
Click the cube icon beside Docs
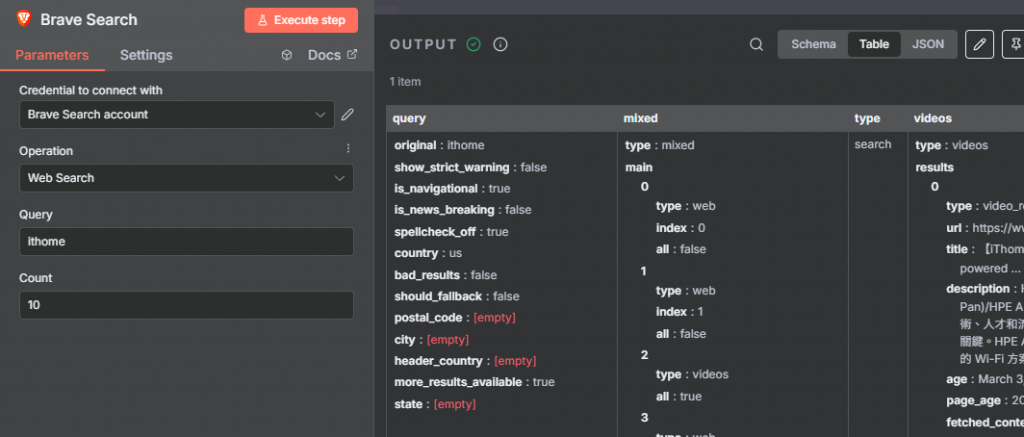(287, 56)
